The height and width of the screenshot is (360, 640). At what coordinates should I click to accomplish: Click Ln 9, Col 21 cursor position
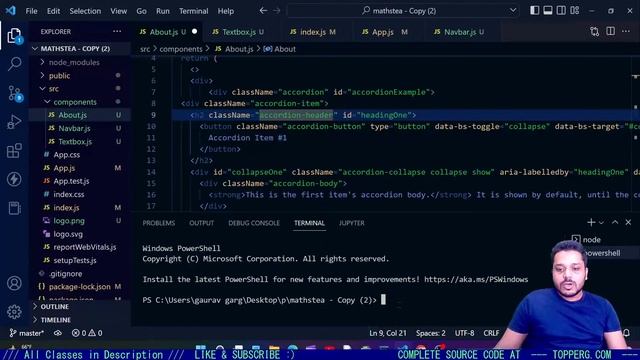point(388,333)
